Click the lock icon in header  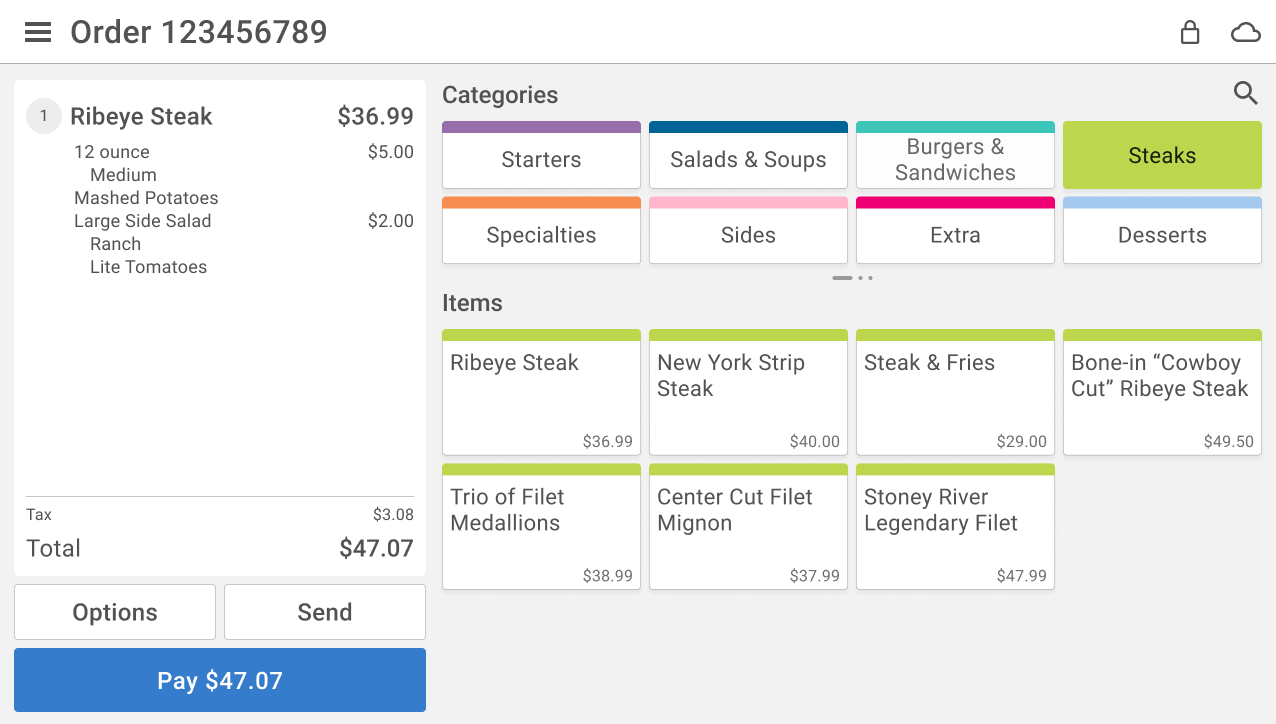(1189, 33)
